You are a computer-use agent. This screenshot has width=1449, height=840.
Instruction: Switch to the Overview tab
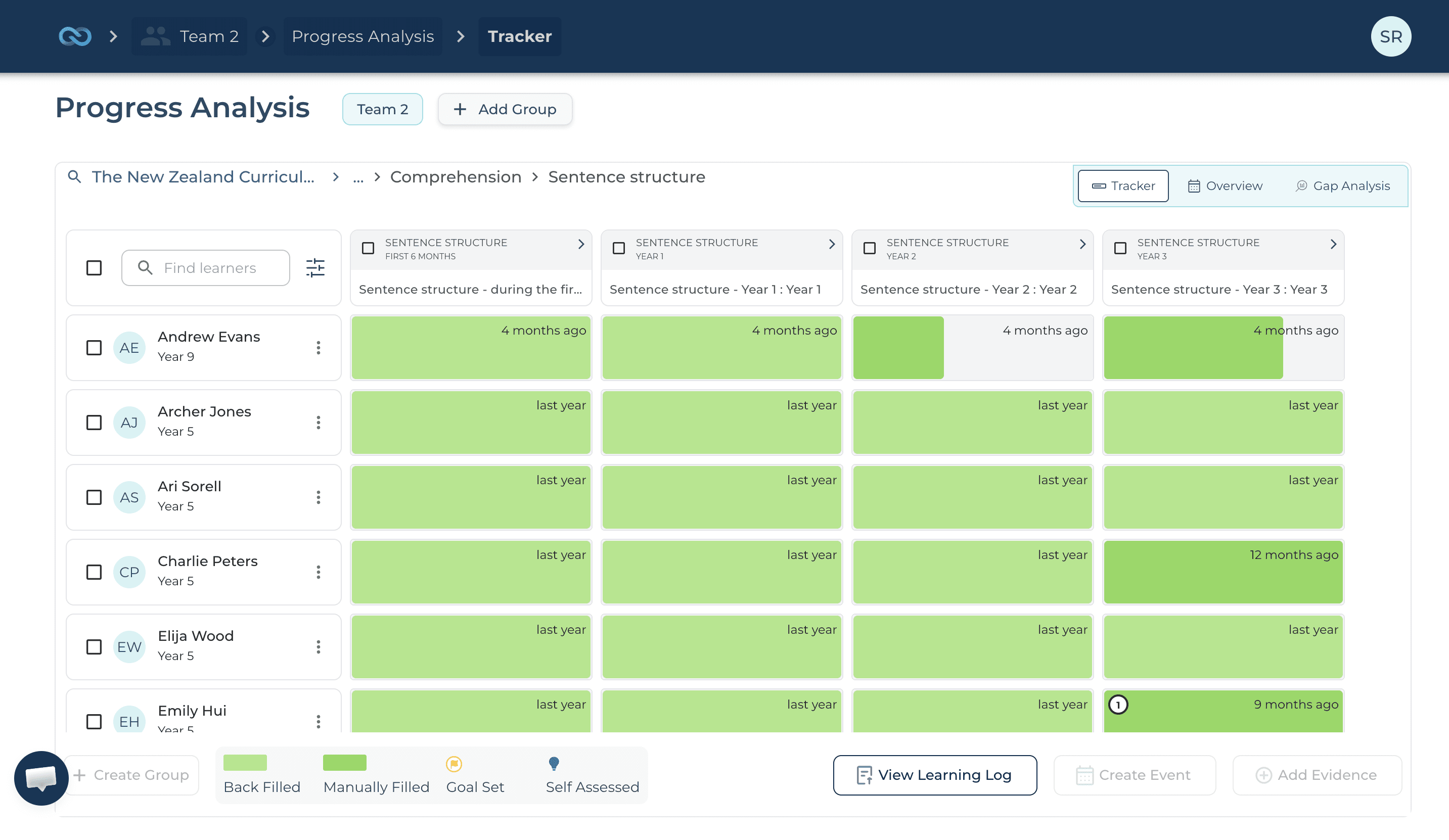click(x=1225, y=185)
